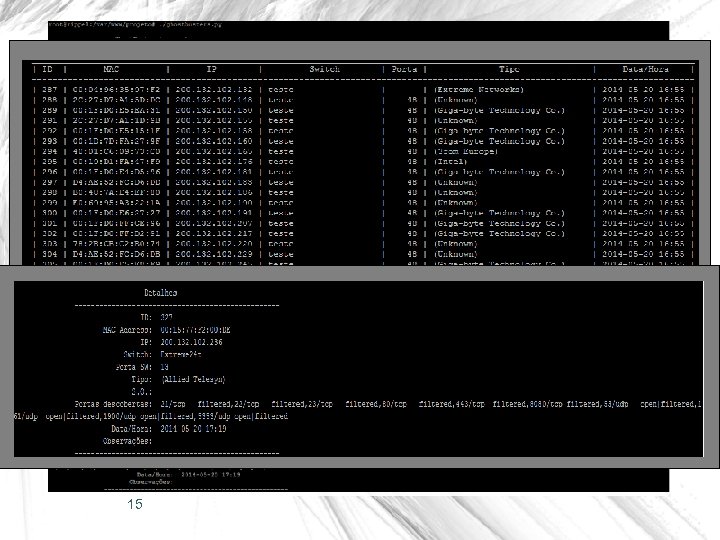The width and height of the screenshot is (720, 540).
Task: Click the 'Data/Hora' column header in the table
Action: pyautogui.click(x=645, y=69)
